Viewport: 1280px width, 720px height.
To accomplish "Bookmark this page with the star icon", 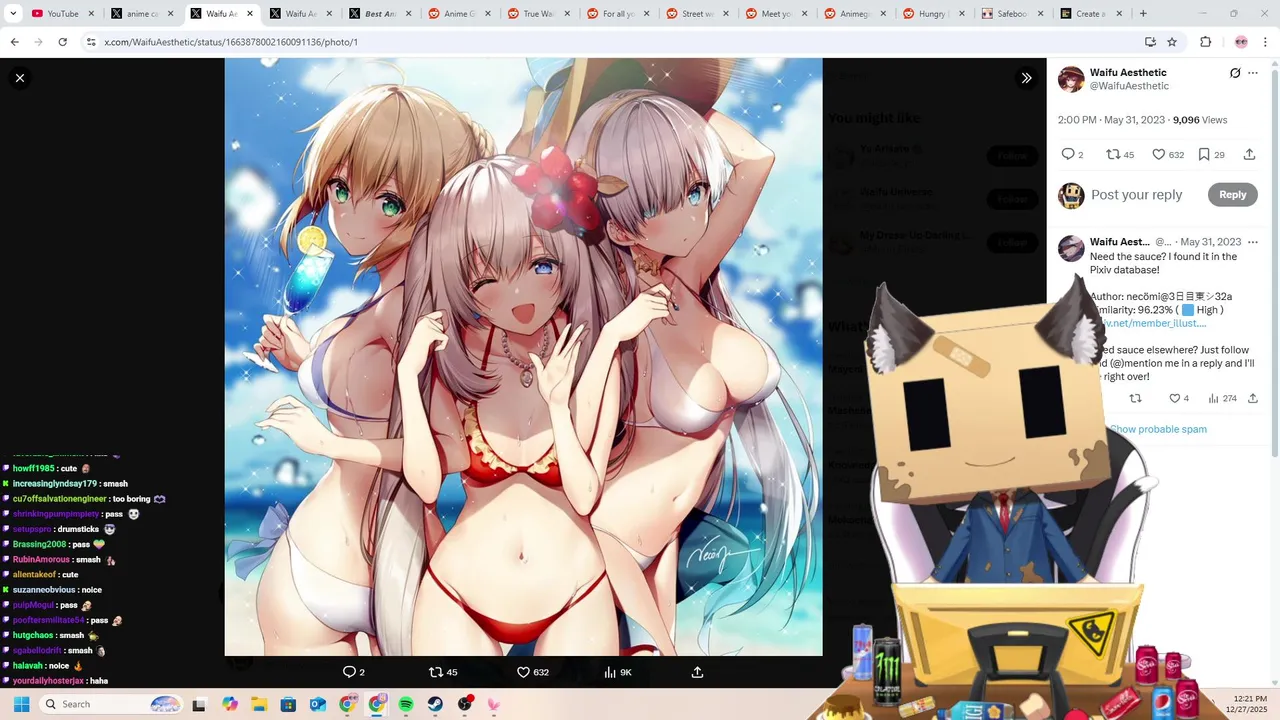I will pos(1172,42).
